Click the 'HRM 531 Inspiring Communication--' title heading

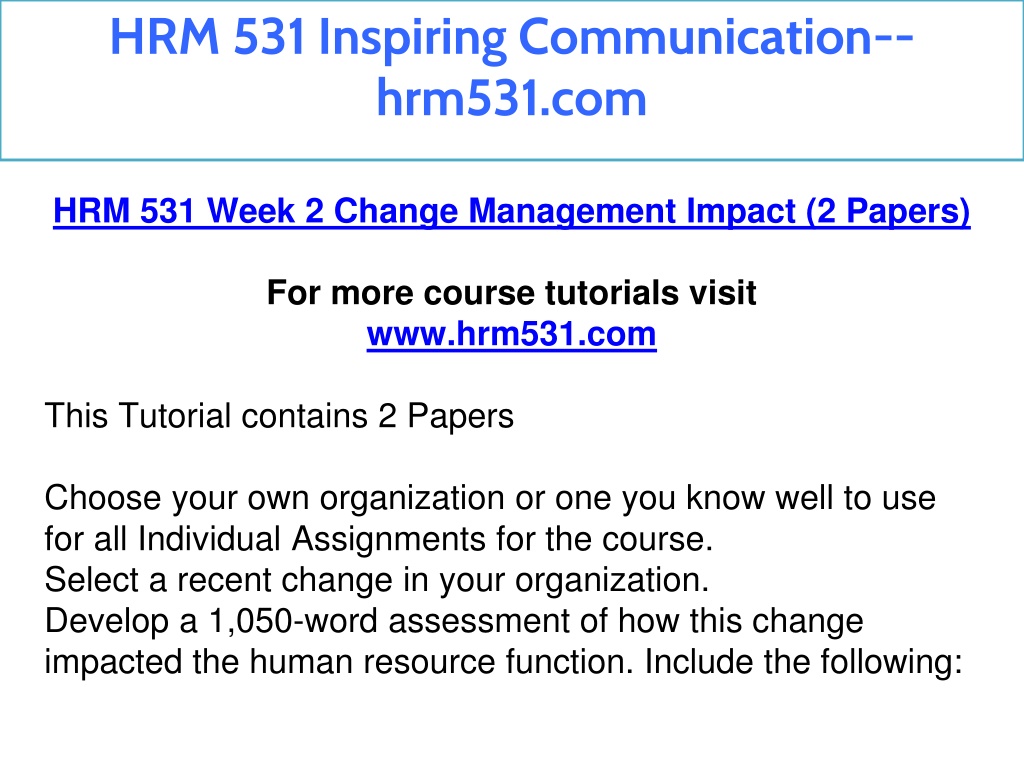click(x=511, y=37)
